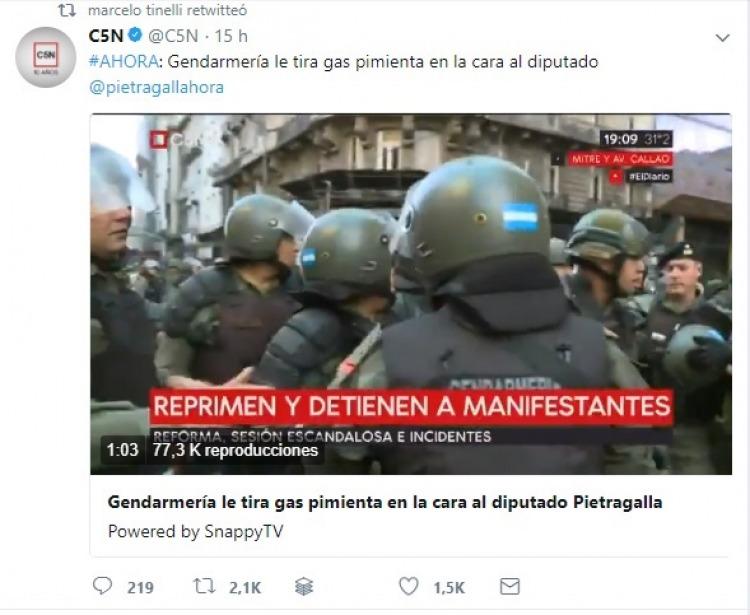750x615 pixels.
Task: Expand tweet options with the chevron arrow
Action: [722, 37]
